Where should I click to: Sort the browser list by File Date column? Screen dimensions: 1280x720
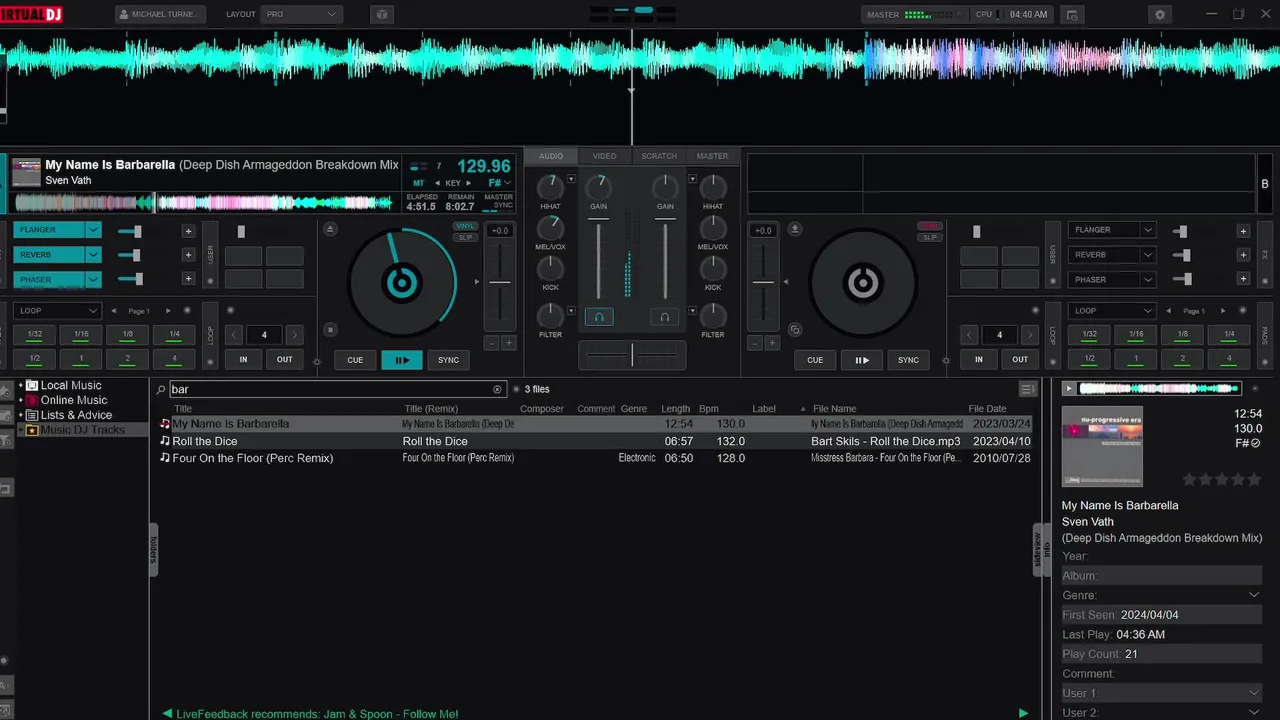(988, 409)
